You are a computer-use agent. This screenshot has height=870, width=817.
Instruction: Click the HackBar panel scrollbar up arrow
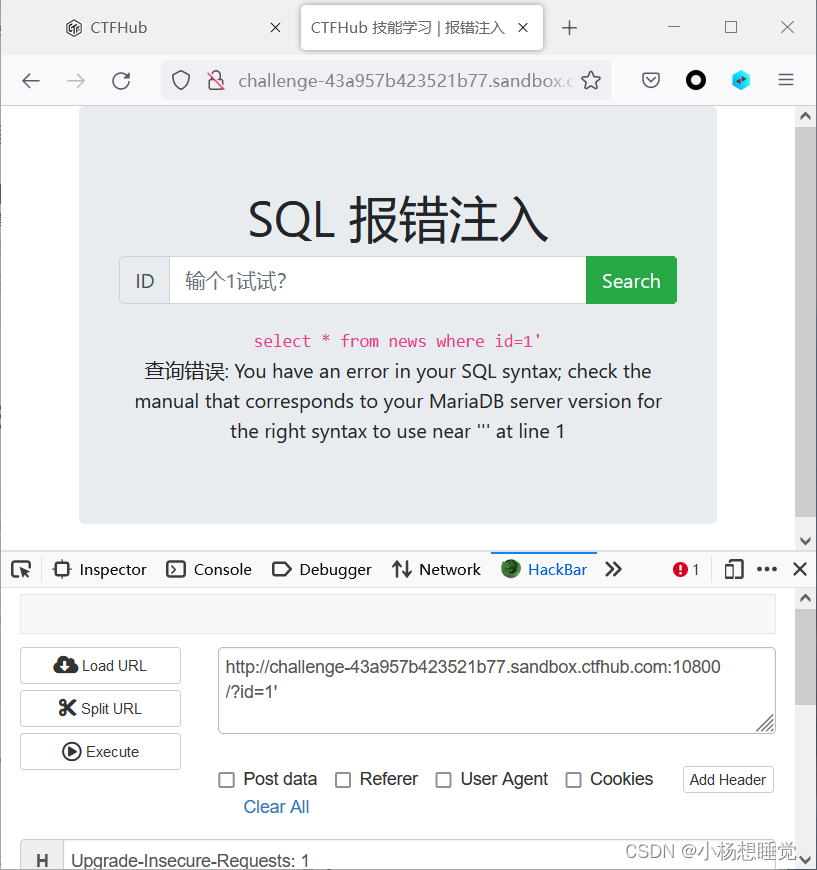coord(805,598)
